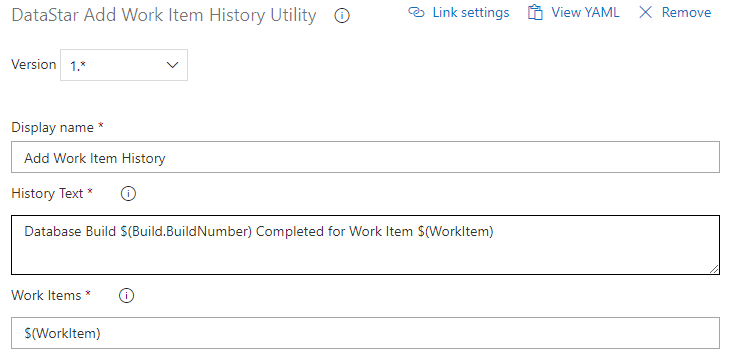Open the Version dropdown chevron
The image size is (733, 362).
(172, 65)
